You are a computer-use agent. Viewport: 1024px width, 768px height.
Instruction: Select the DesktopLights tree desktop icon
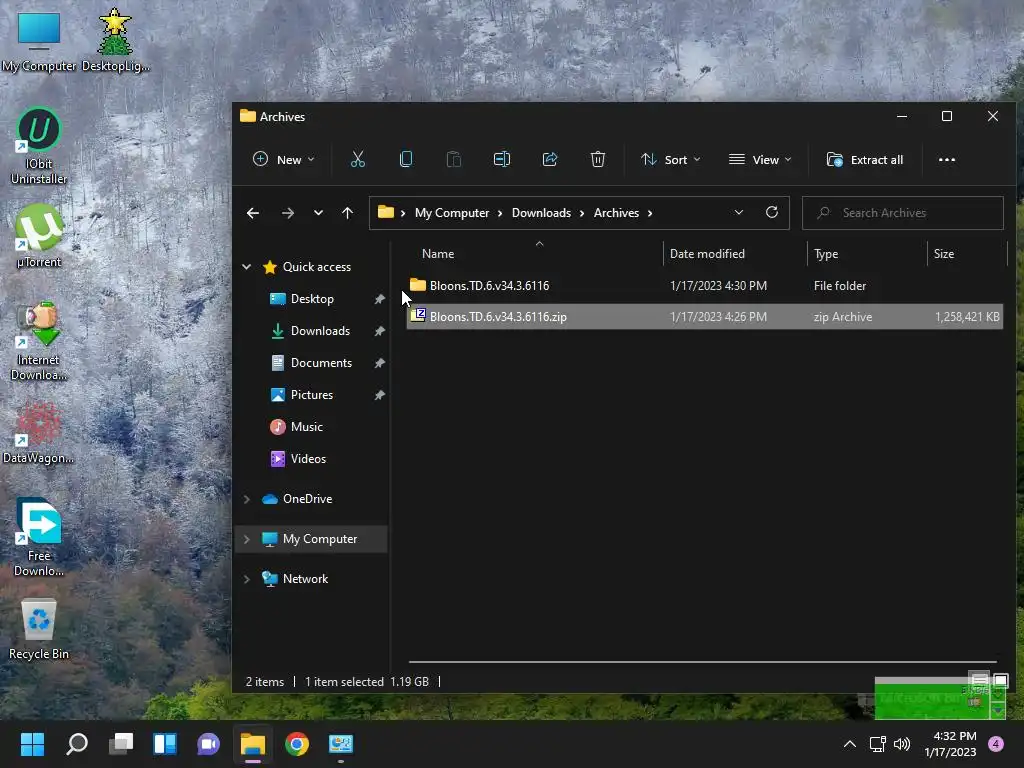[116, 40]
